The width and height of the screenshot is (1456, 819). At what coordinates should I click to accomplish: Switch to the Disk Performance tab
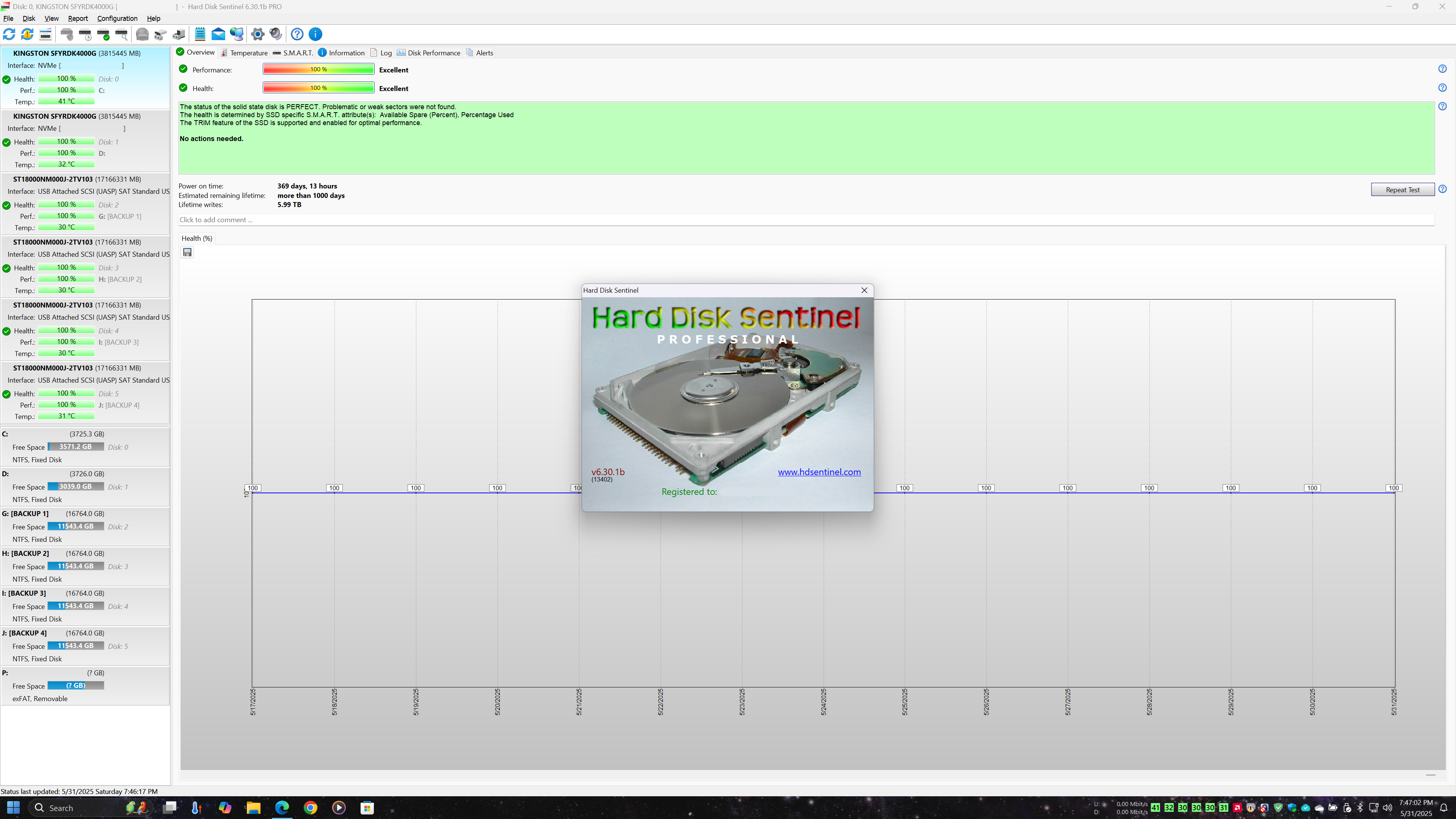(x=428, y=53)
